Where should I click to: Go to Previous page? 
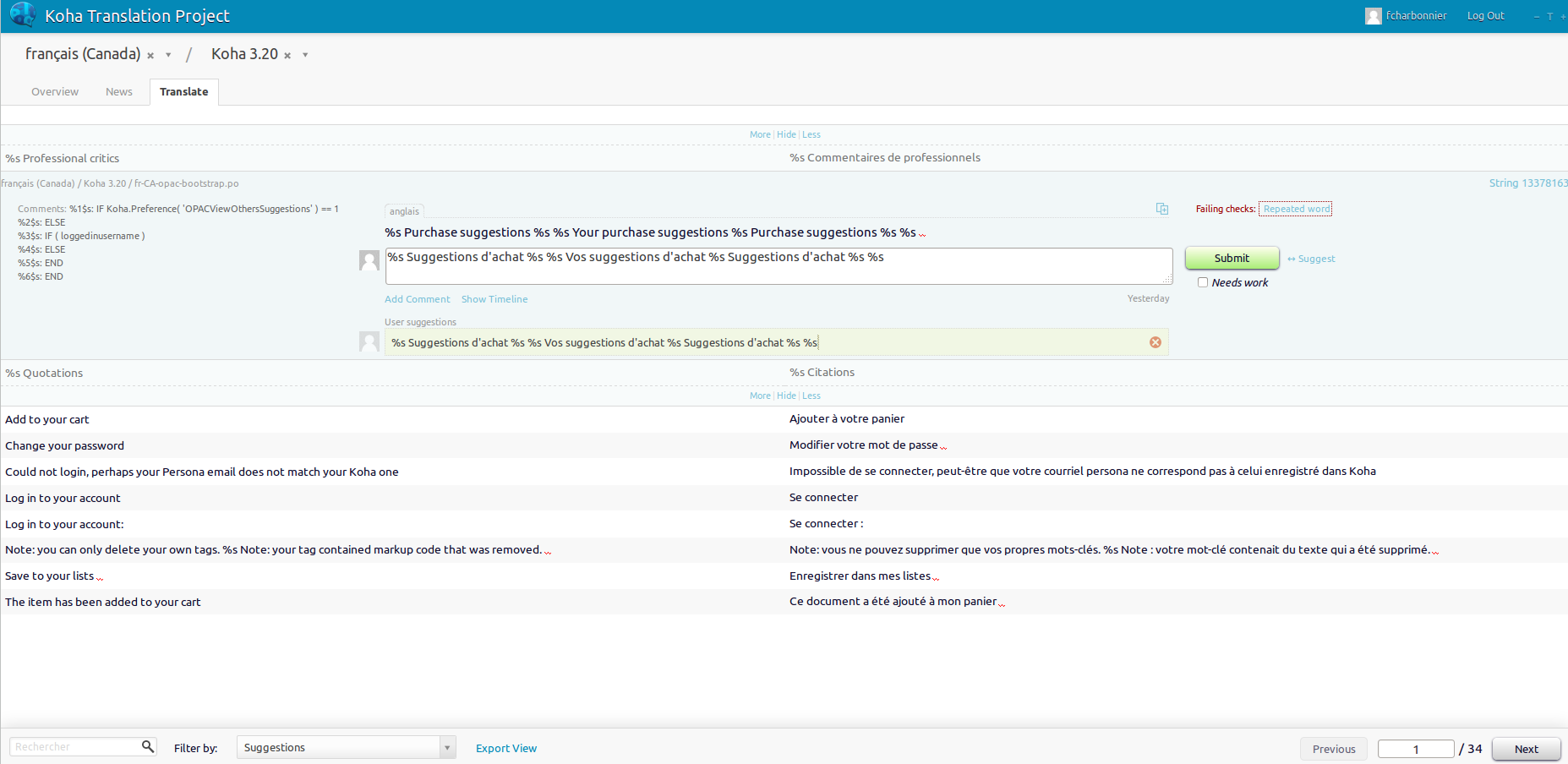[x=1334, y=749]
